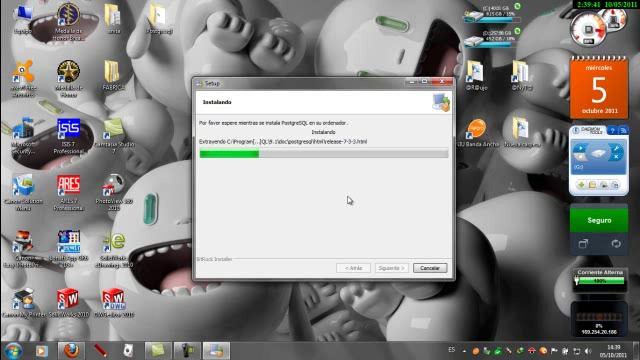Click the taskbar clock showing 14:39
640x360 pixels.
click(613, 351)
